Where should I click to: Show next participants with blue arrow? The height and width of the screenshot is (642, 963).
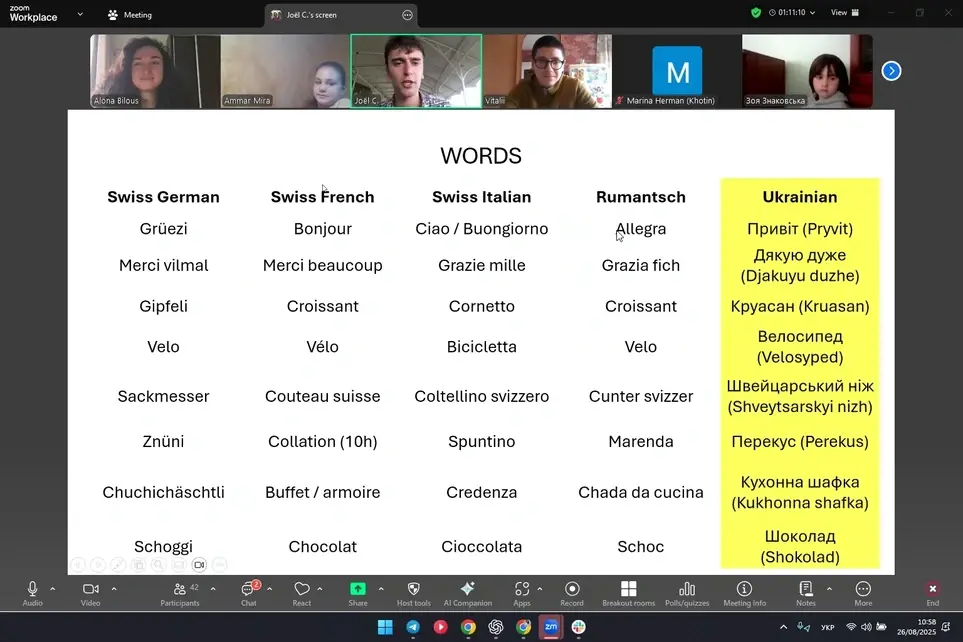[891, 71]
